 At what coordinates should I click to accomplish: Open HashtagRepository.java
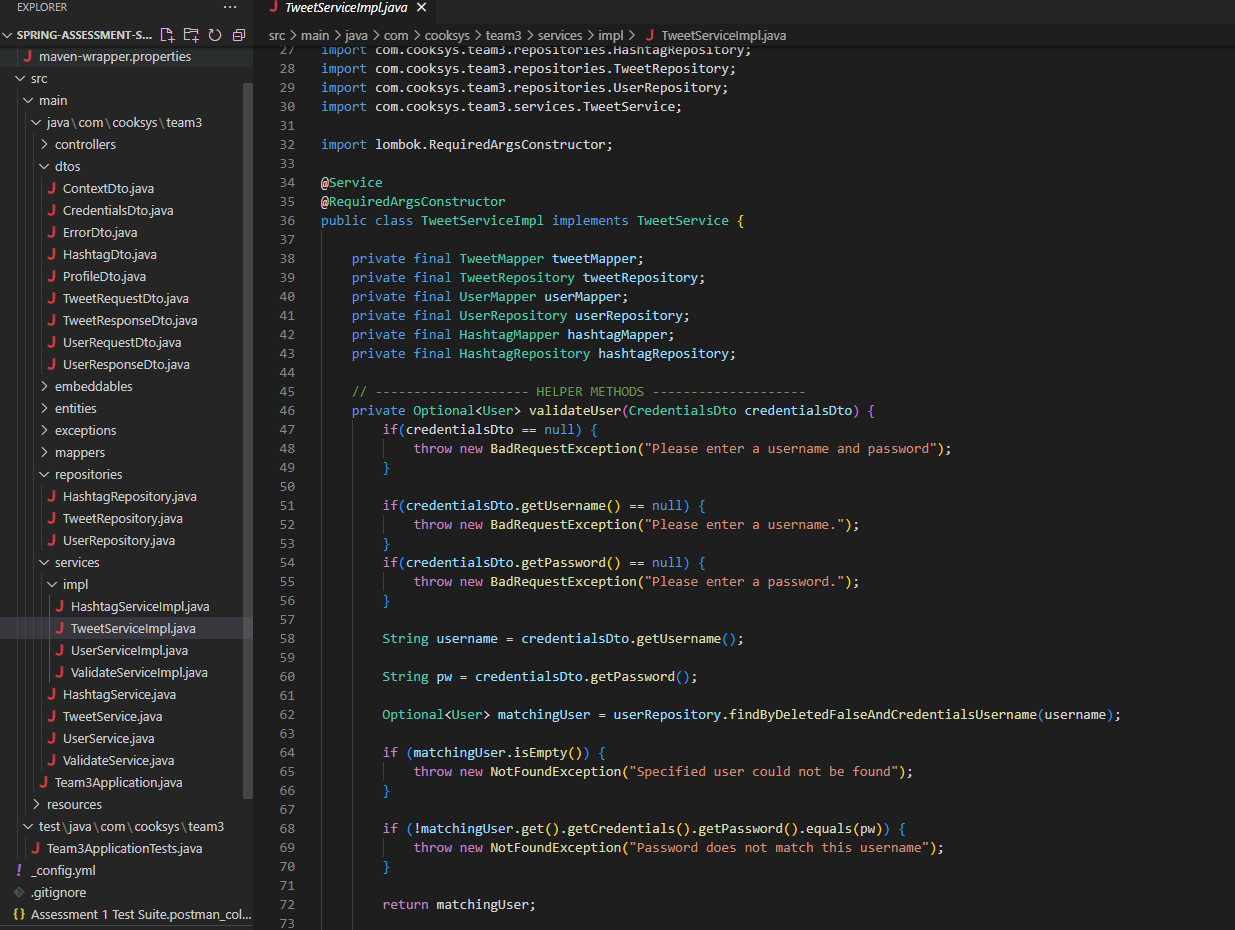point(130,496)
